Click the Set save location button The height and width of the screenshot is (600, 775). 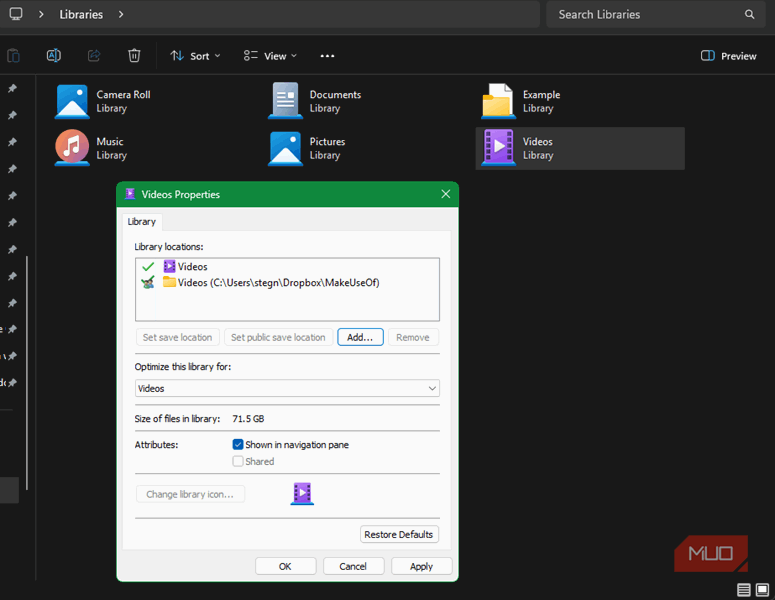(x=177, y=337)
